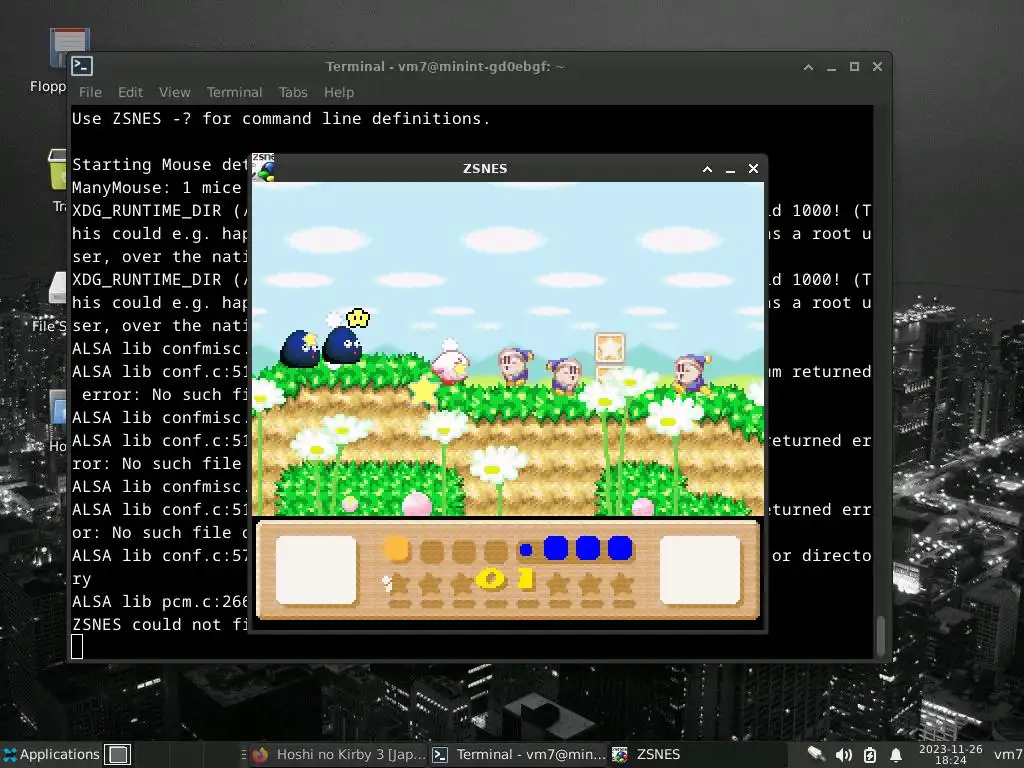Click the Terminal window title text
Viewport: 1024px width, 768px height.
tap(445, 67)
